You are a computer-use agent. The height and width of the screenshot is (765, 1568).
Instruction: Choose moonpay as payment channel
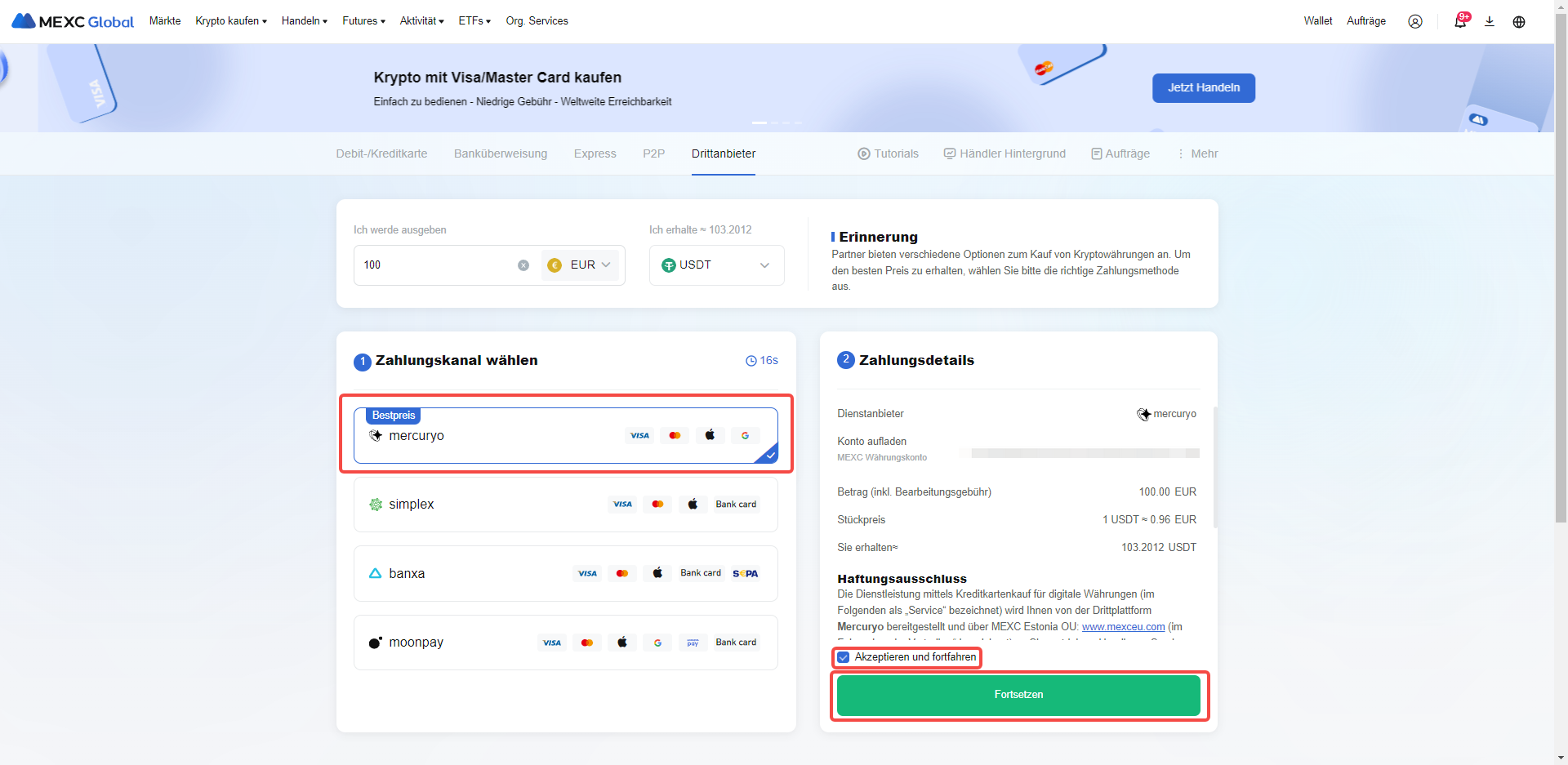coord(565,643)
